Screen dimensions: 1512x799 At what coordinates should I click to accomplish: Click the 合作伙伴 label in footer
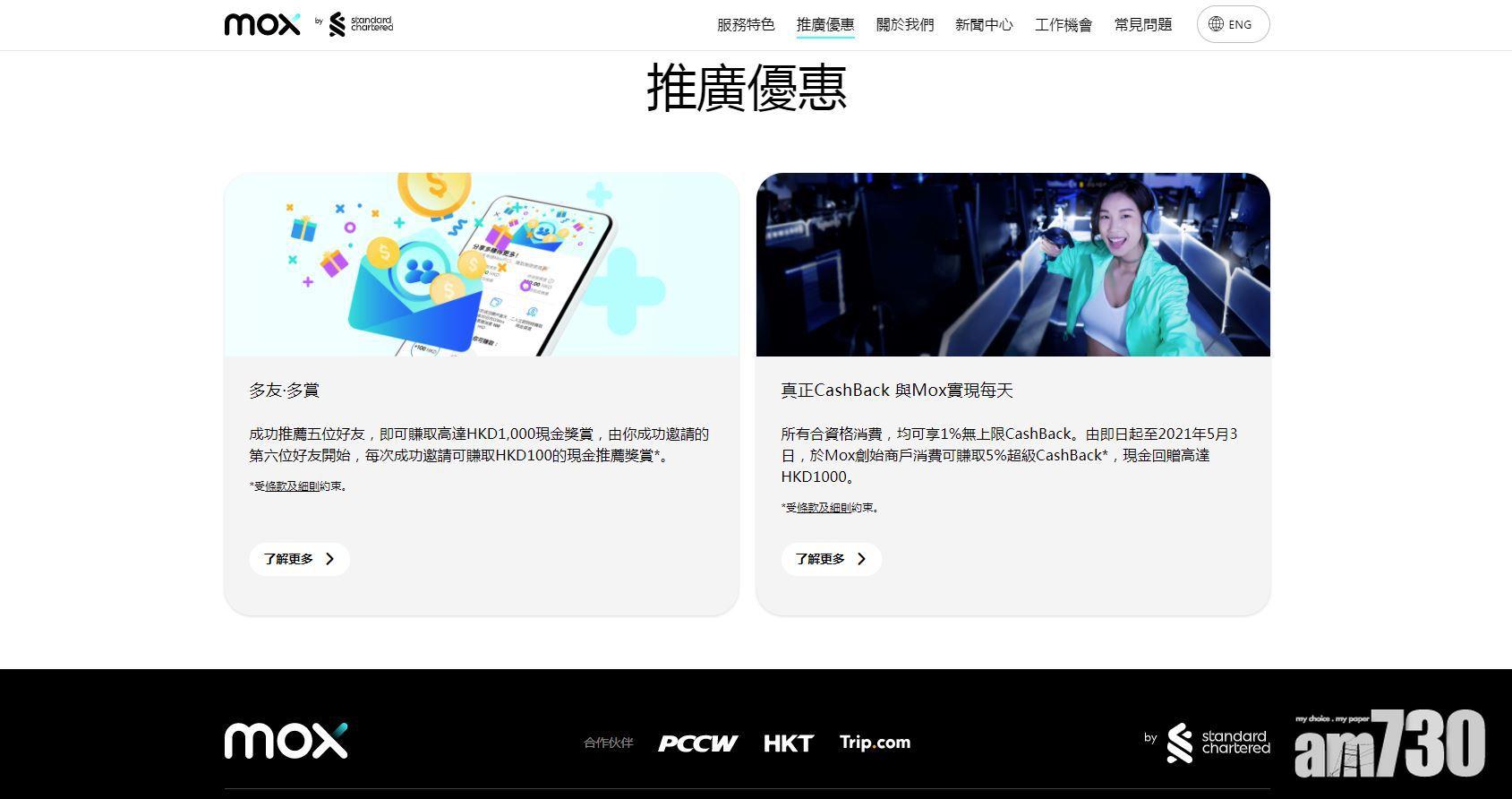click(608, 743)
